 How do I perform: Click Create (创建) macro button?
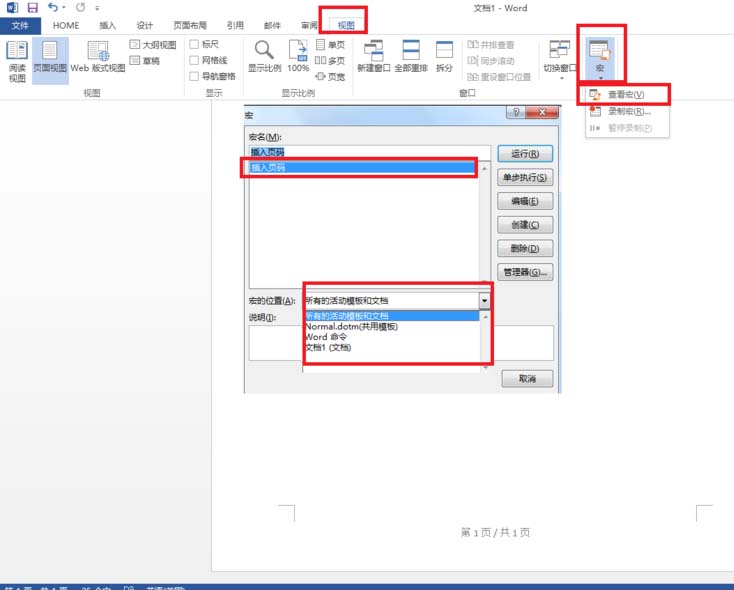point(525,225)
